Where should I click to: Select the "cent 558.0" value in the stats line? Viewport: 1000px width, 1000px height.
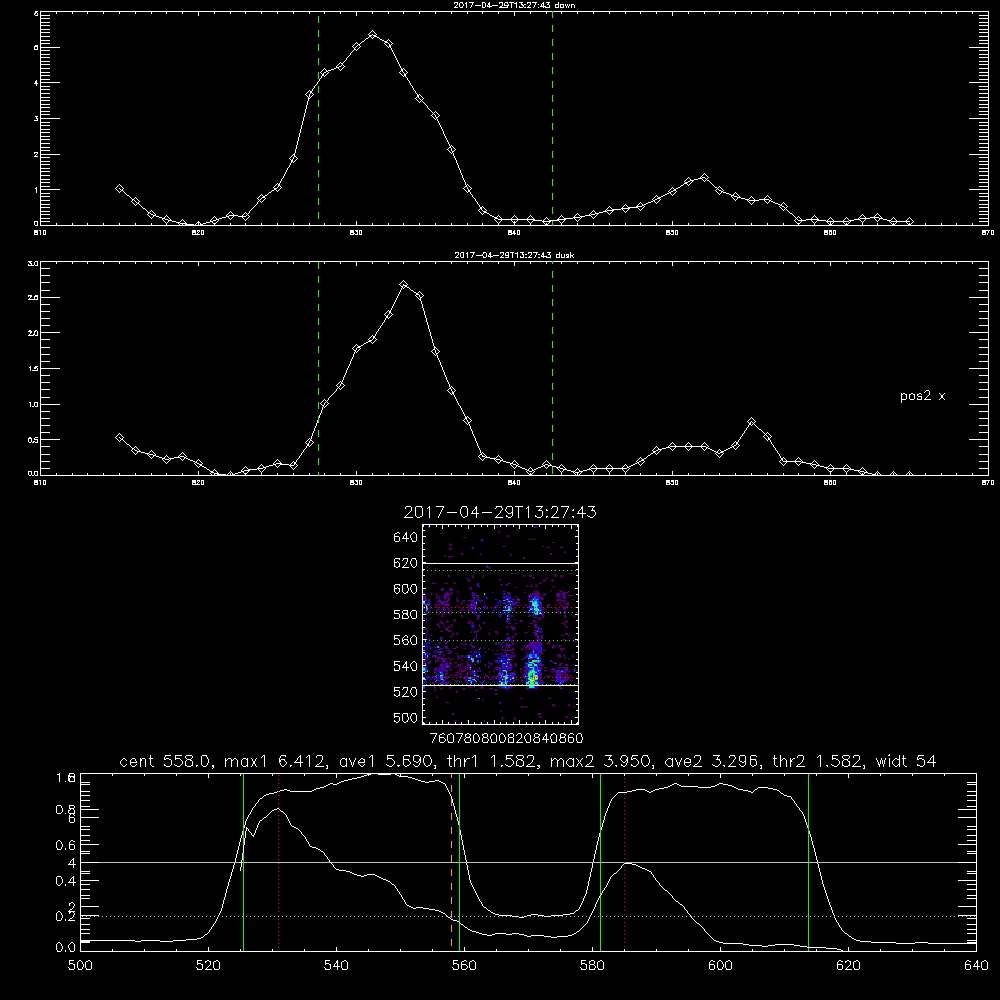(x=165, y=761)
